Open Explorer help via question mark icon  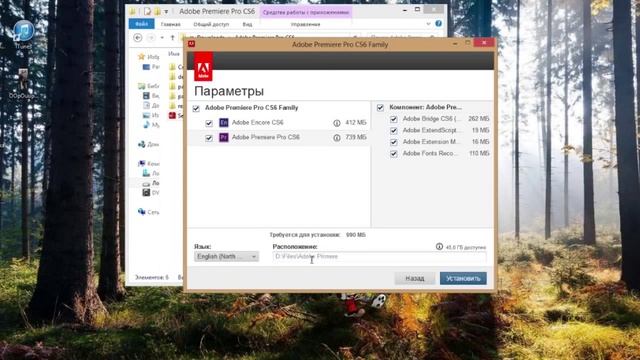click(x=438, y=24)
